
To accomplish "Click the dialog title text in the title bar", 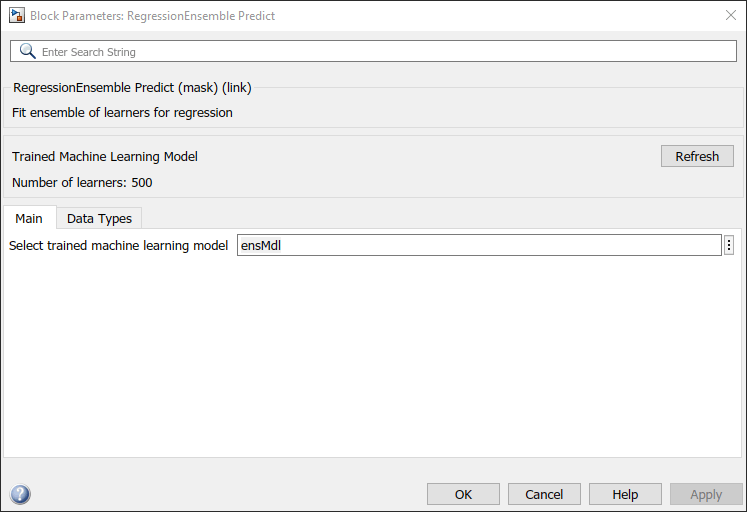I will (152, 16).
